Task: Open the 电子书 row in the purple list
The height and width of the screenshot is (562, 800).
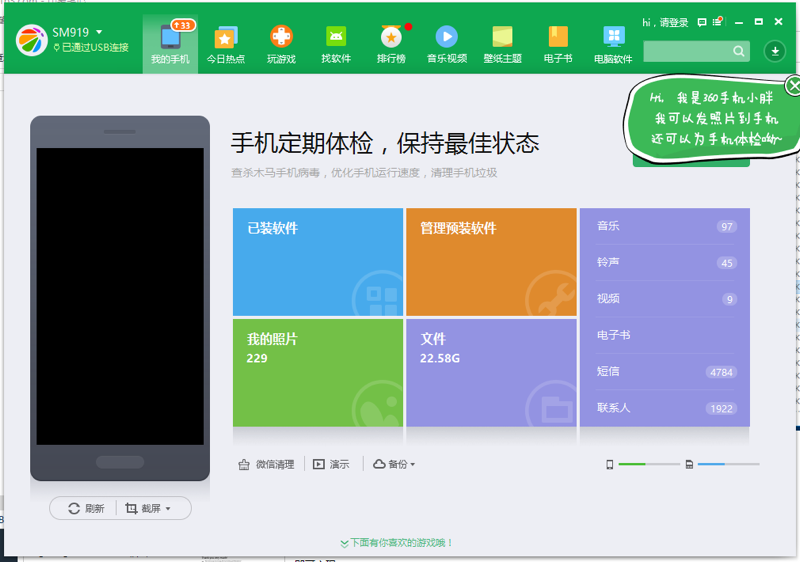Action: (665, 335)
